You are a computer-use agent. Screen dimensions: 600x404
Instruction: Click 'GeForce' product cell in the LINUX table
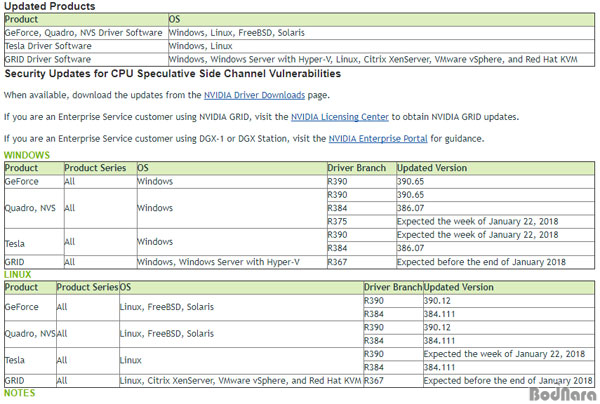click(30, 307)
